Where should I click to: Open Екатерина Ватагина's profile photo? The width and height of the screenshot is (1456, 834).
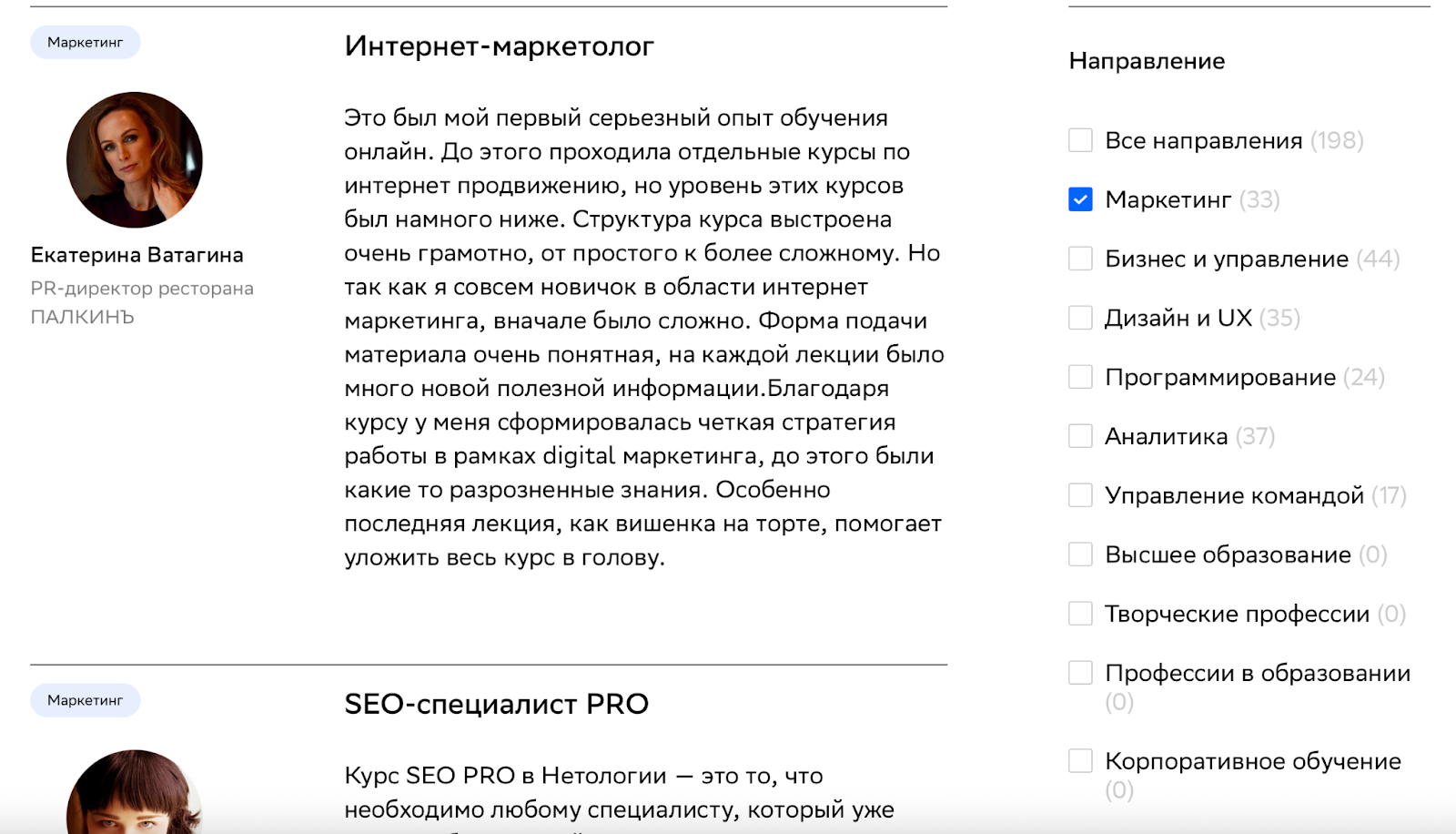coord(135,159)
